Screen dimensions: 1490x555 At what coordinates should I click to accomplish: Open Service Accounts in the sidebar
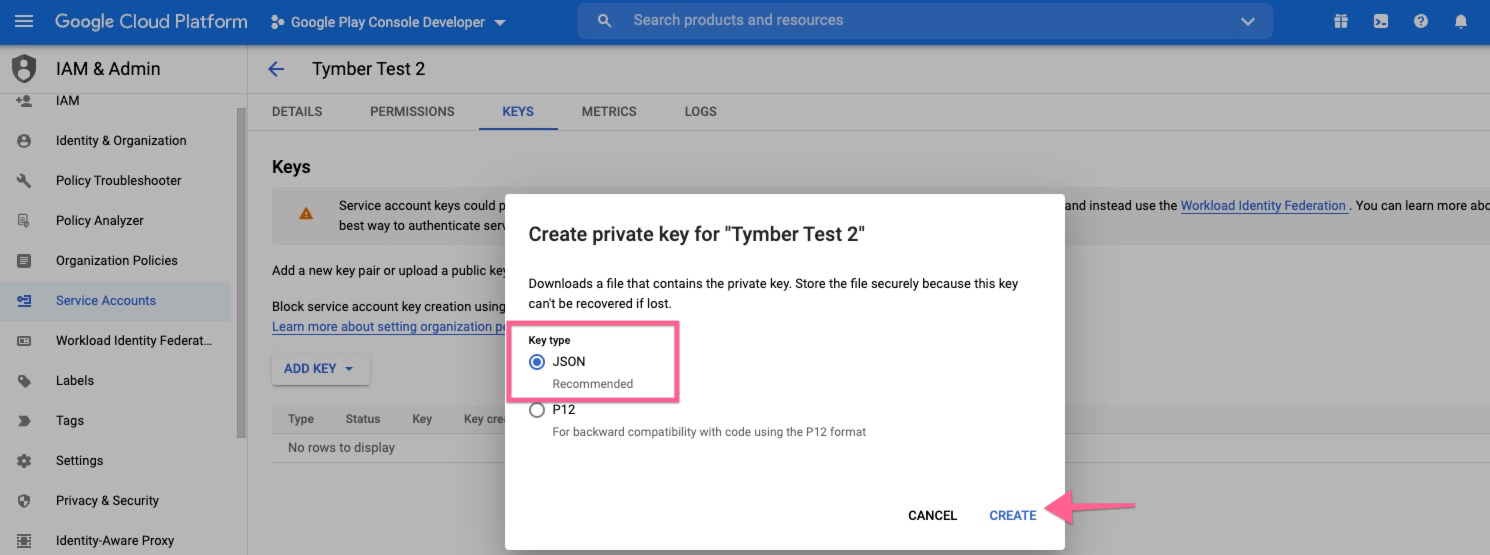click(x=106, y=301)
